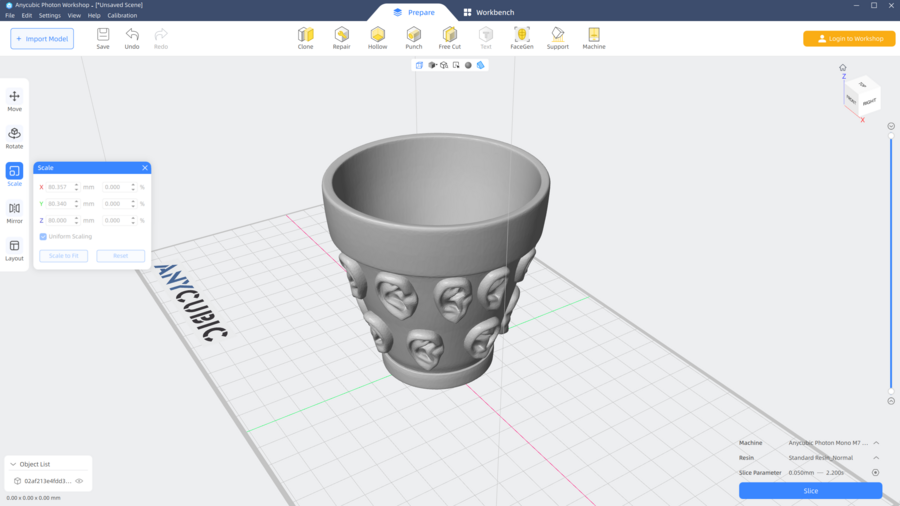
Task: Hide the model using the eye icon
Action: 79,481
